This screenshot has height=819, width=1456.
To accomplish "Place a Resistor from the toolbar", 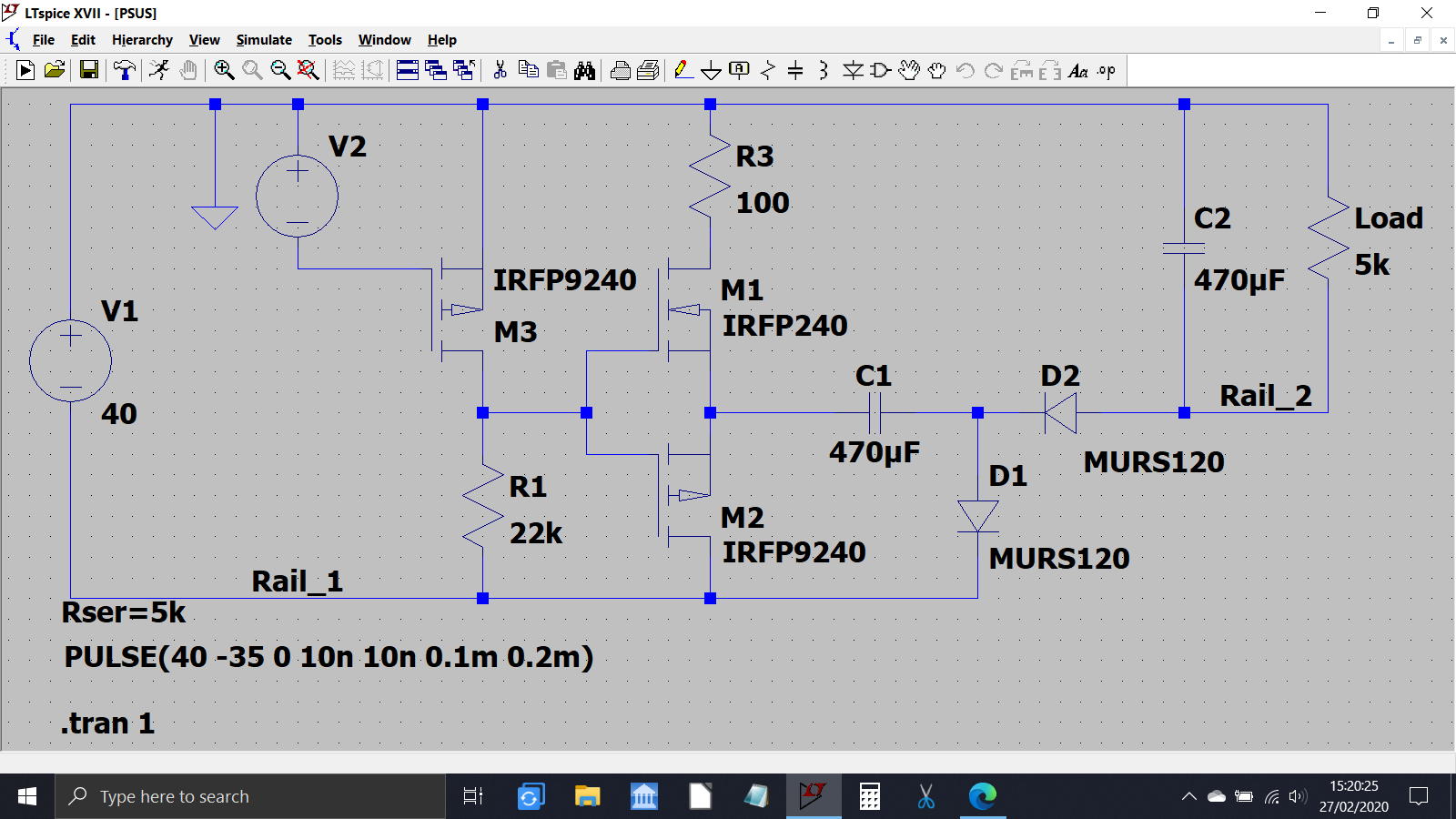I will point(767,70).
